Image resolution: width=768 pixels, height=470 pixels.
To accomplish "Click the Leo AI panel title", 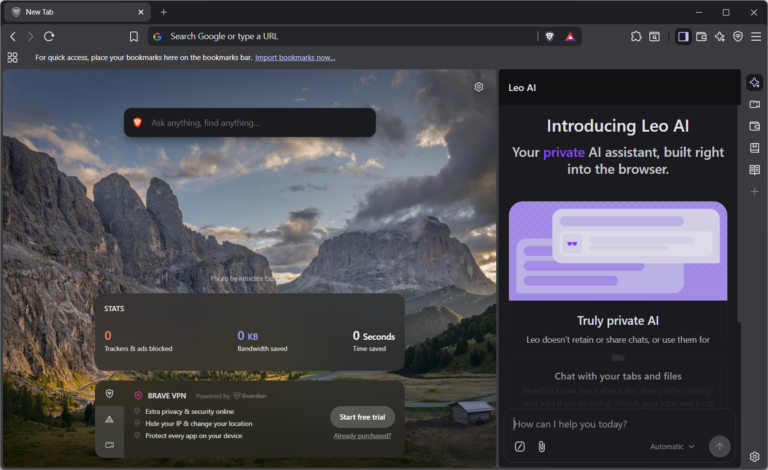I will click(522, 88).
